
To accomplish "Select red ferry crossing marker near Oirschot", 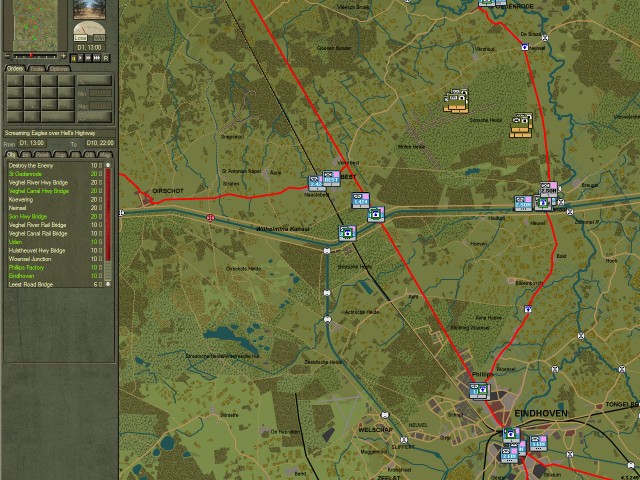I will pyautogui.click(x=210, y=217).
